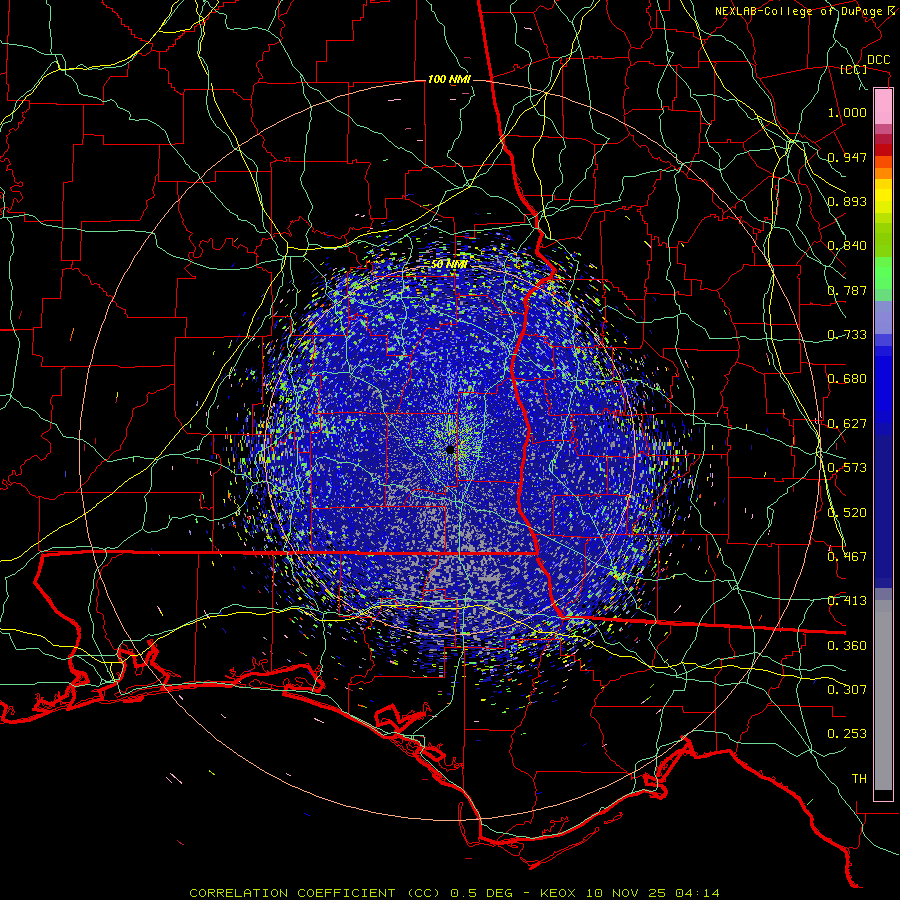900x900 pixels.
Task: Click the 0.467 legend value
Action: point(847,557)
